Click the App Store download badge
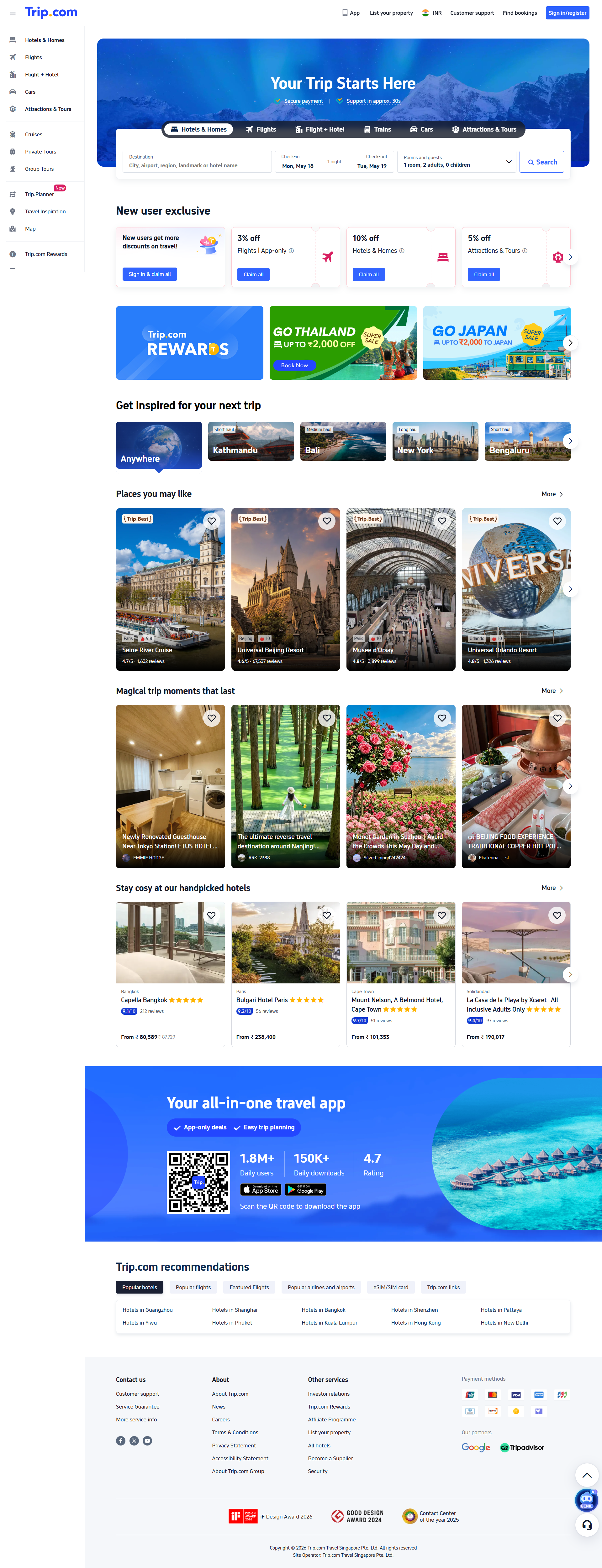This screenshot has height=1568, width=602. click(261, 1189)
